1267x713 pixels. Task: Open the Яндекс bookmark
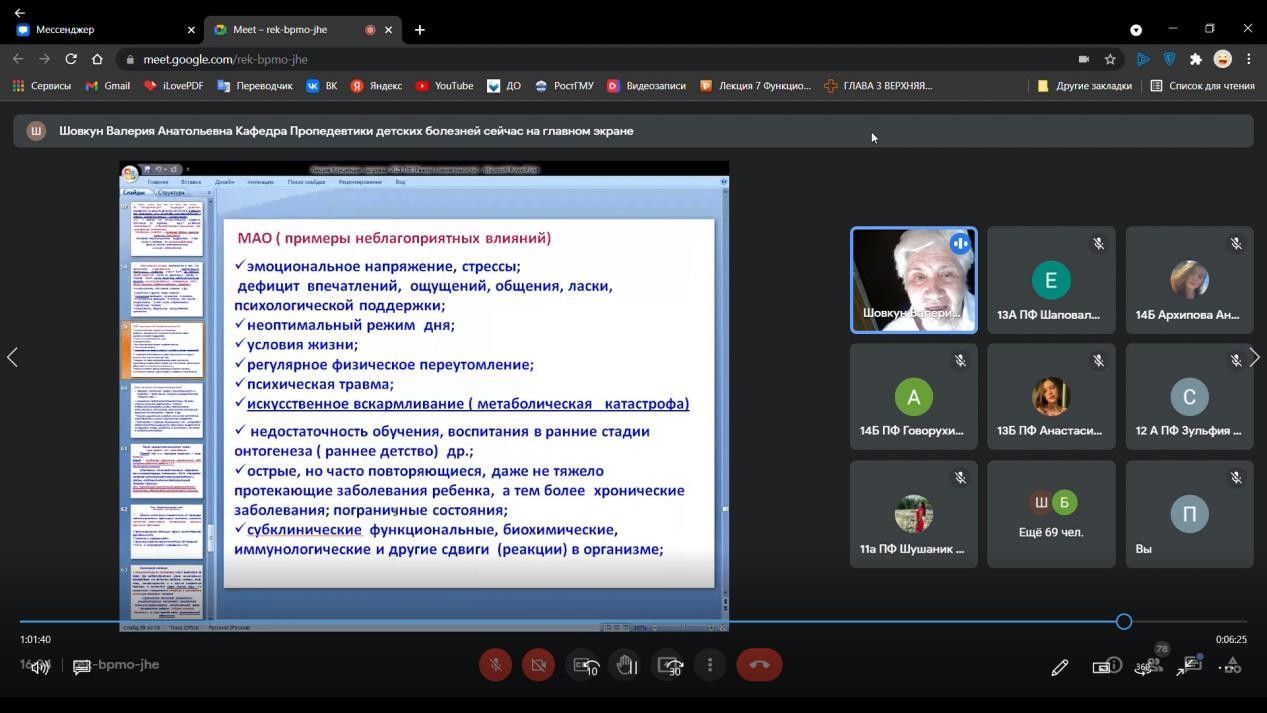click(376, 86)
